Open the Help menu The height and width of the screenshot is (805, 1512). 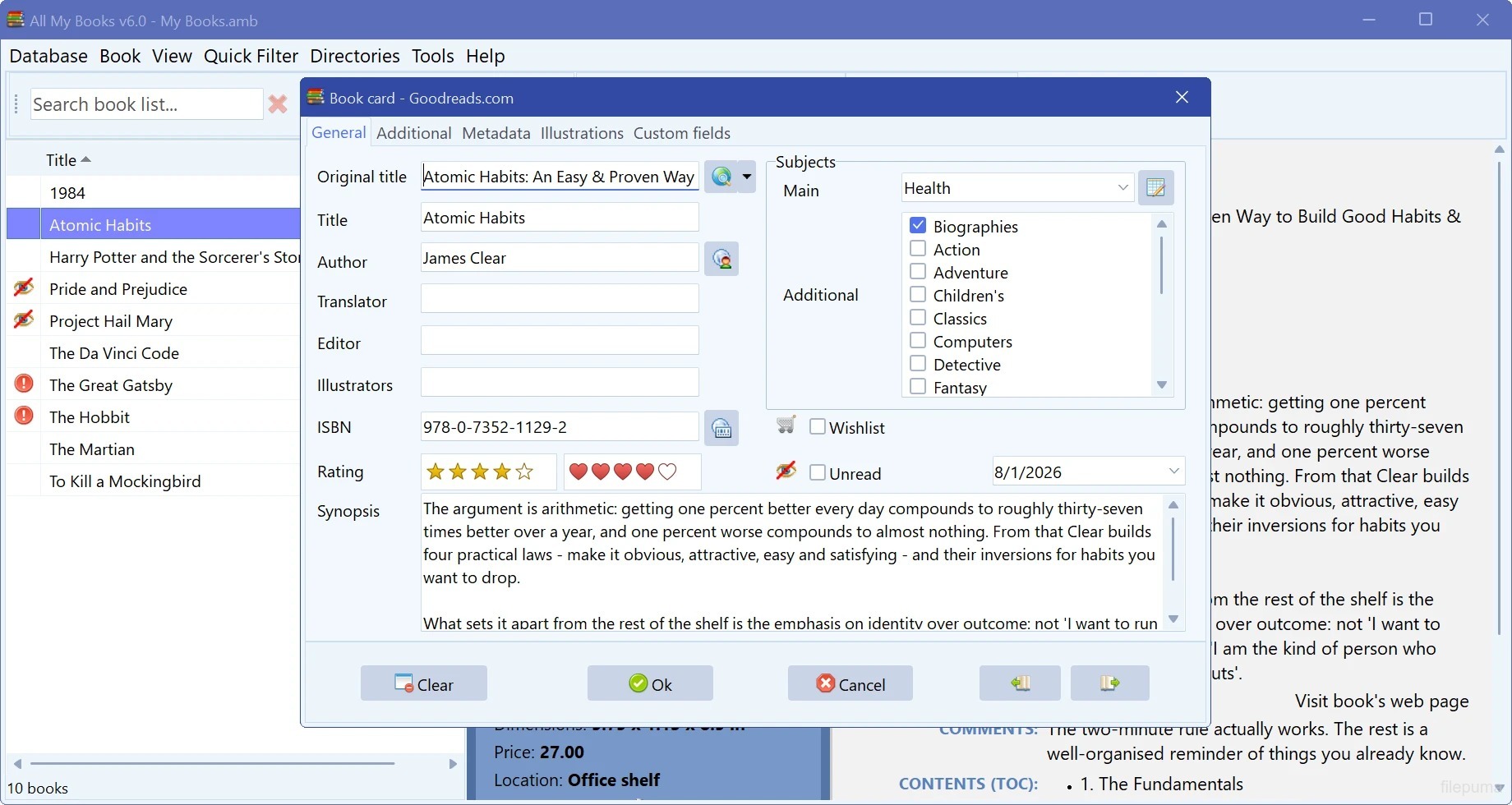coord(486,56)
